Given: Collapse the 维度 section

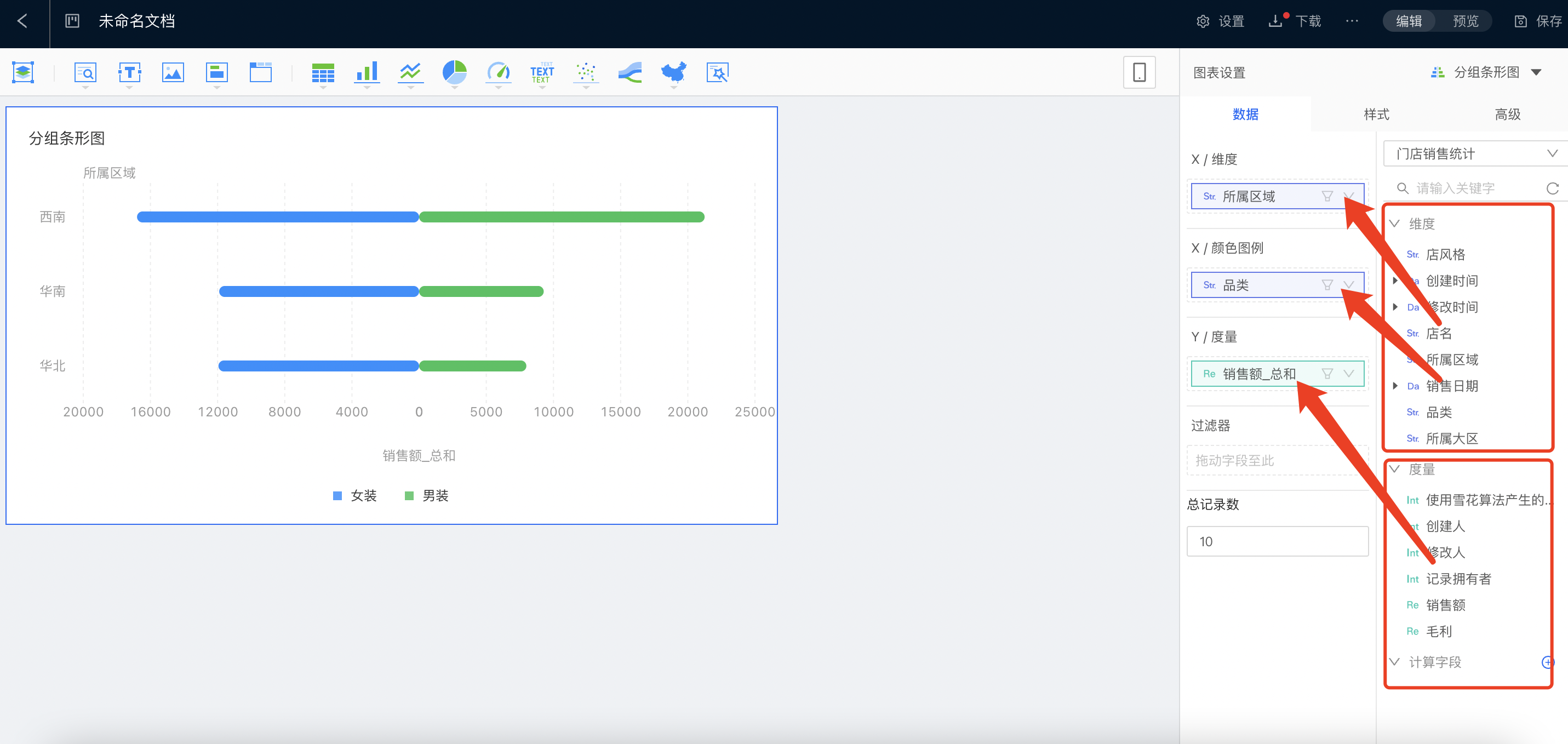Looking at the screenshot, I should tap(1394, 224).
